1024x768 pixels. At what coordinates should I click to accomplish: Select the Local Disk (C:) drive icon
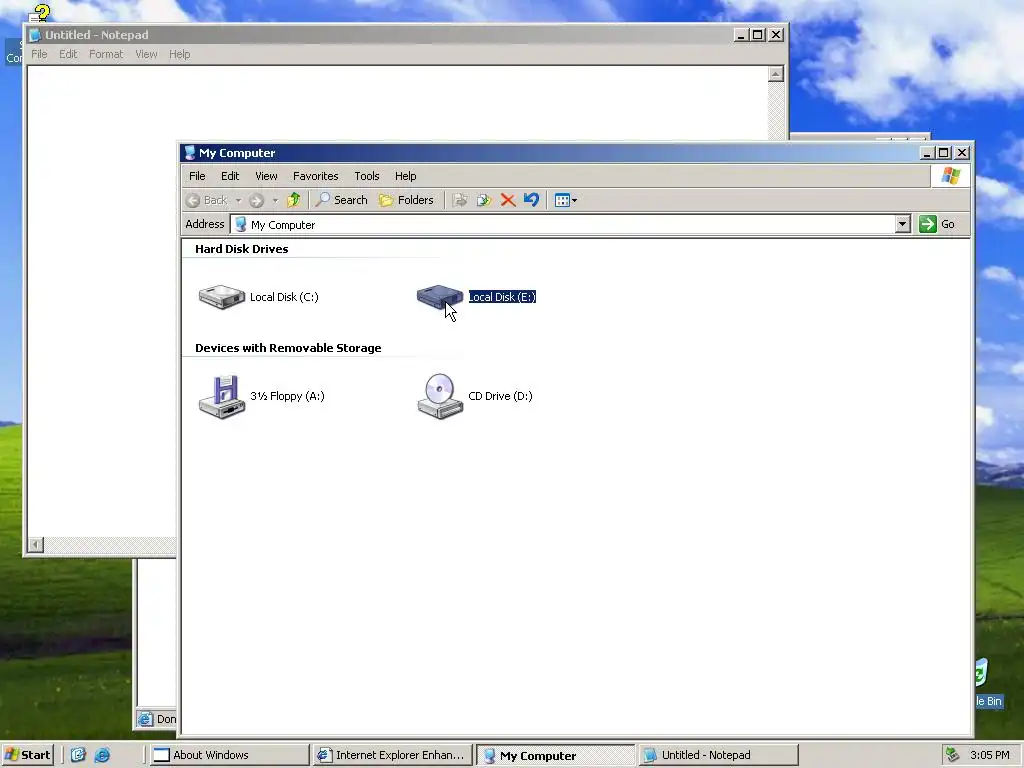222,296
